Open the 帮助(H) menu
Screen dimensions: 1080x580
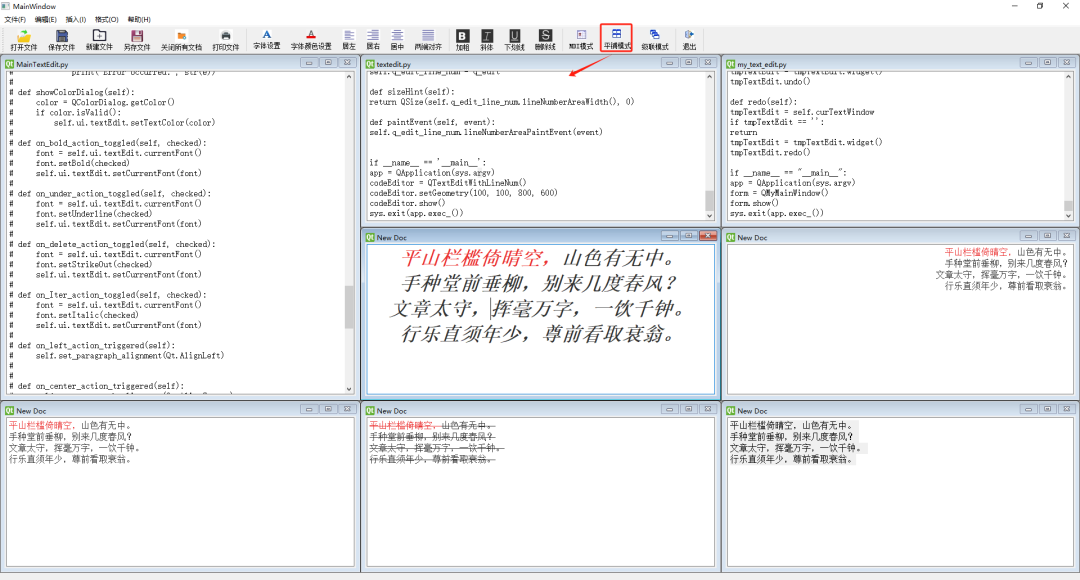pyautogui.click(x=138, y=19)
